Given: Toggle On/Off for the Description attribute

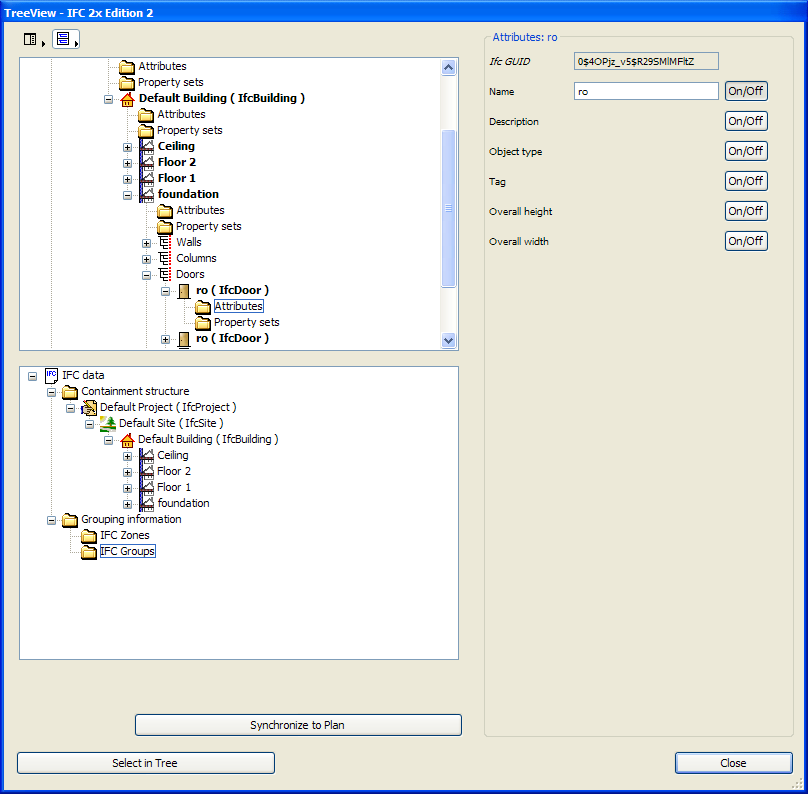Looking at the screenshot, I should pyautogui.click(x=746, y=121).
